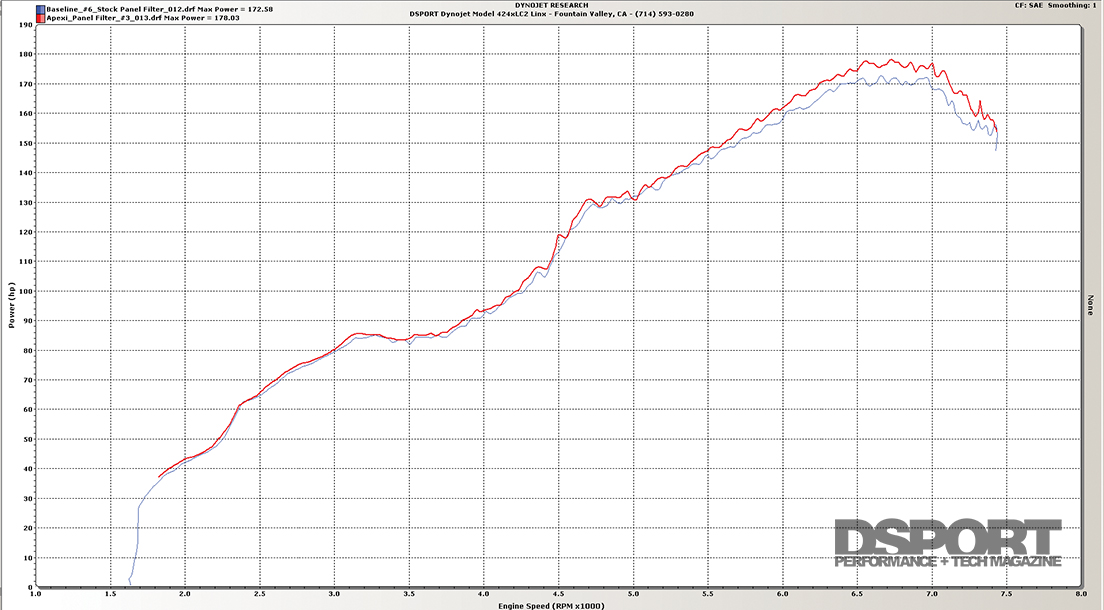Viewport: 1104px width, 610px height.
Task: Click the 1.0 tick on RPM axis
Action: [x=36, y=595]
